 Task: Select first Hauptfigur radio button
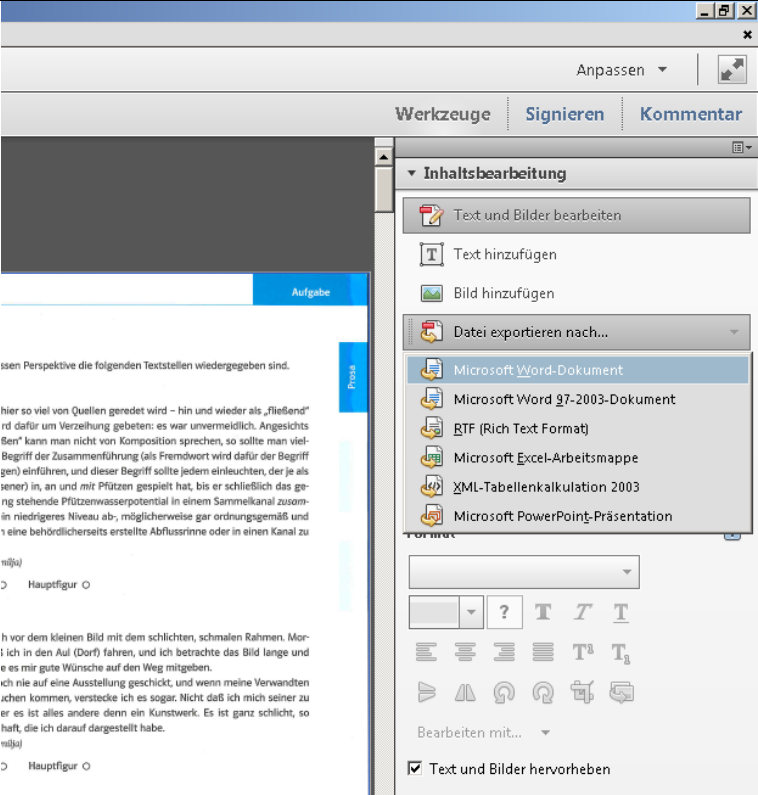coord(86,585)
